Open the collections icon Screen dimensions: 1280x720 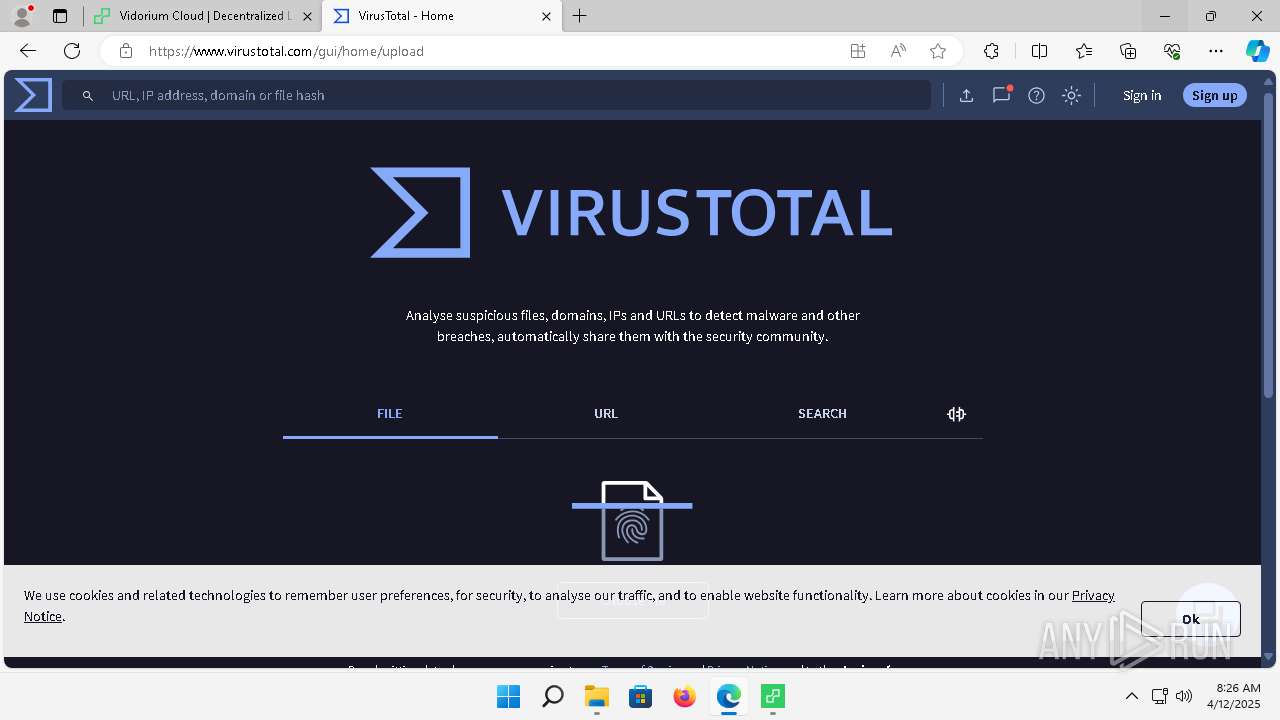click(1128, 51)
